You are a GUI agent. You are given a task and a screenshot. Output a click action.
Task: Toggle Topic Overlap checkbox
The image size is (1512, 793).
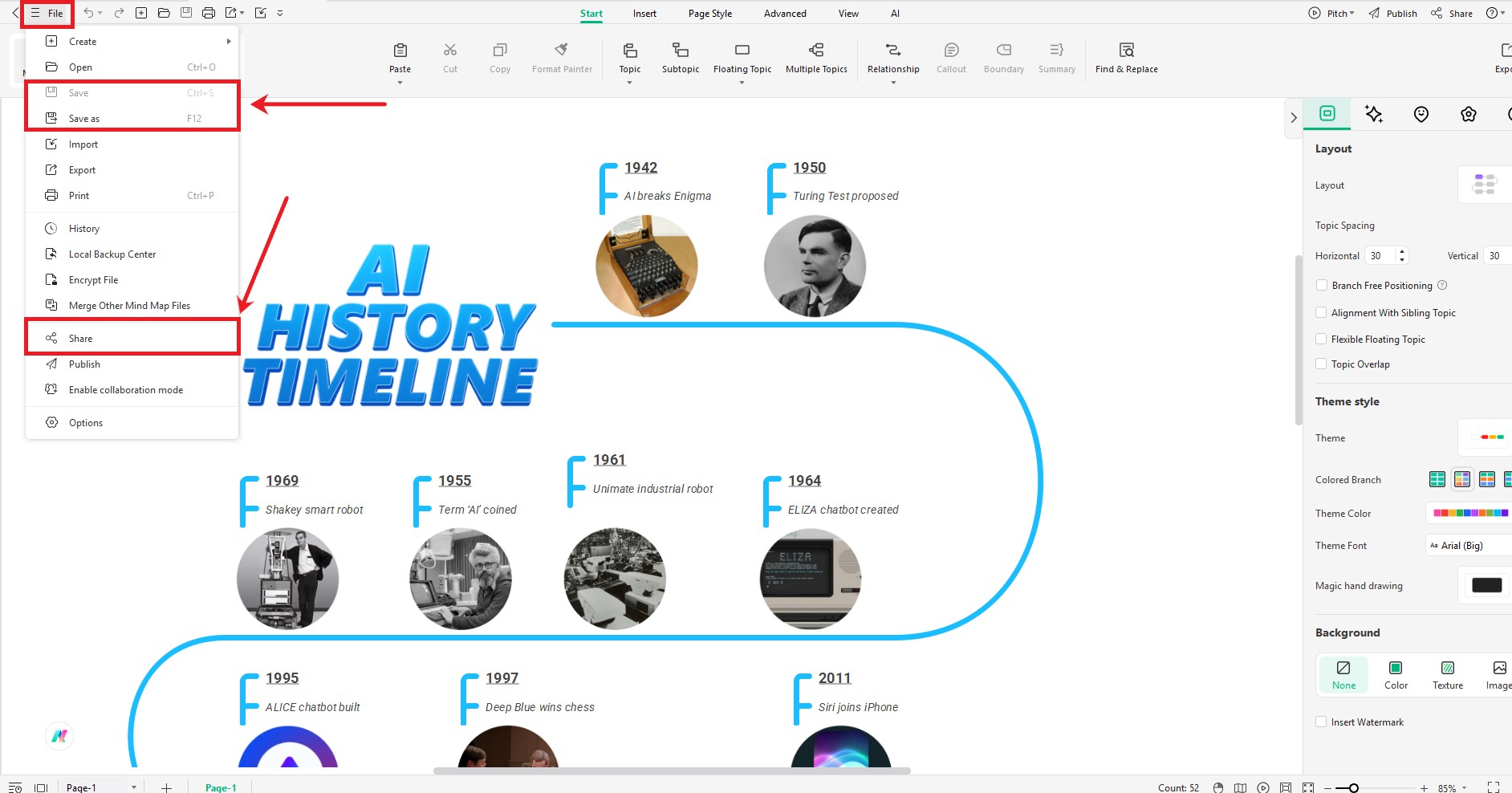[1321, 364]
